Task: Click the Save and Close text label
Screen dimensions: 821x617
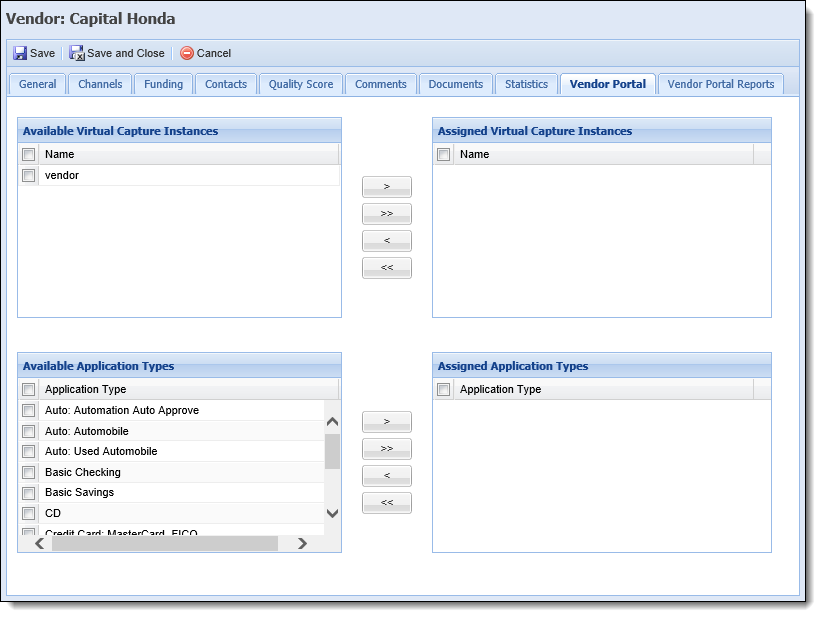Action: coord(126,53)
